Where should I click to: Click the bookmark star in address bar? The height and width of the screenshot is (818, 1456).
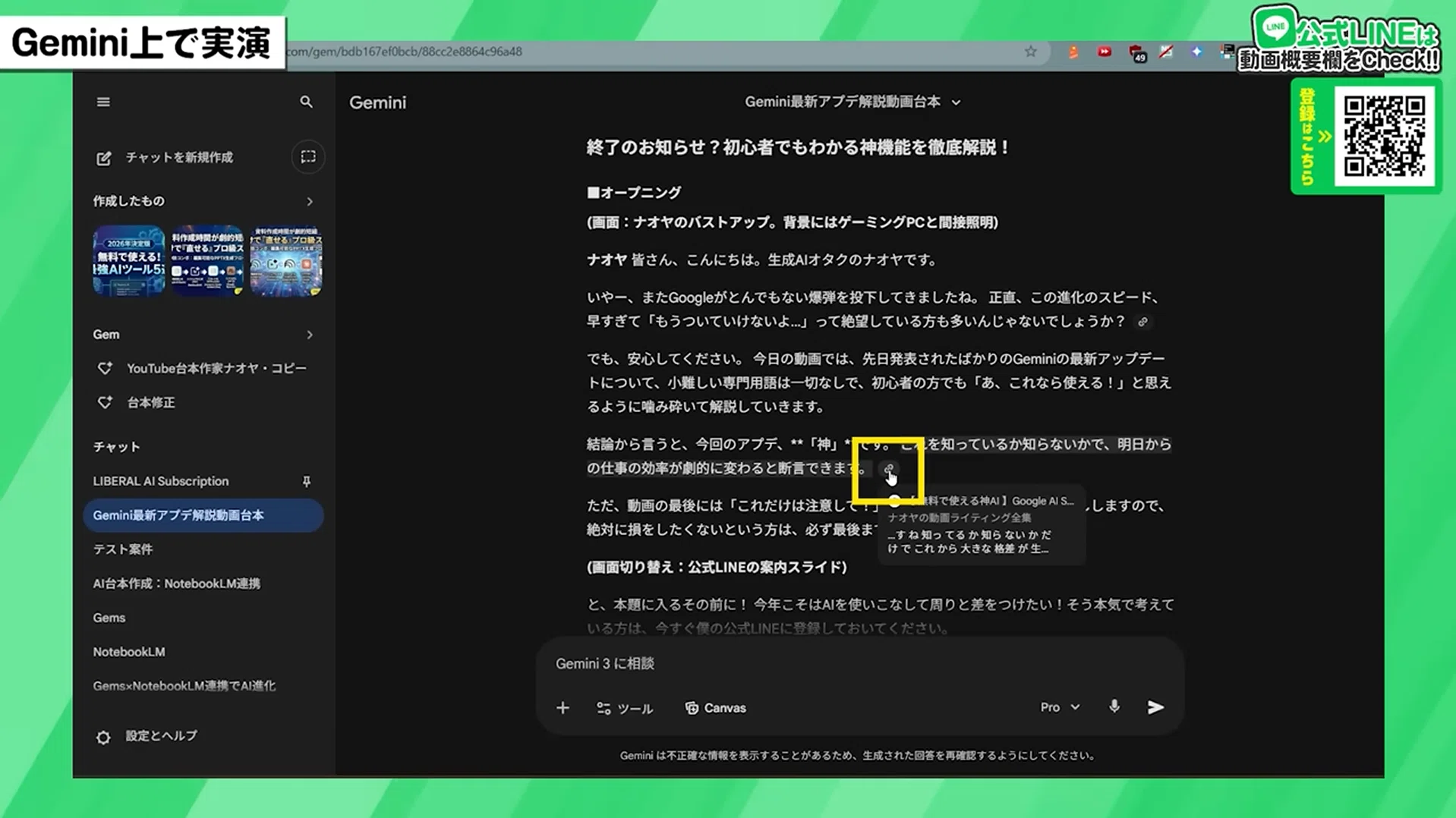coord(1030,52)
